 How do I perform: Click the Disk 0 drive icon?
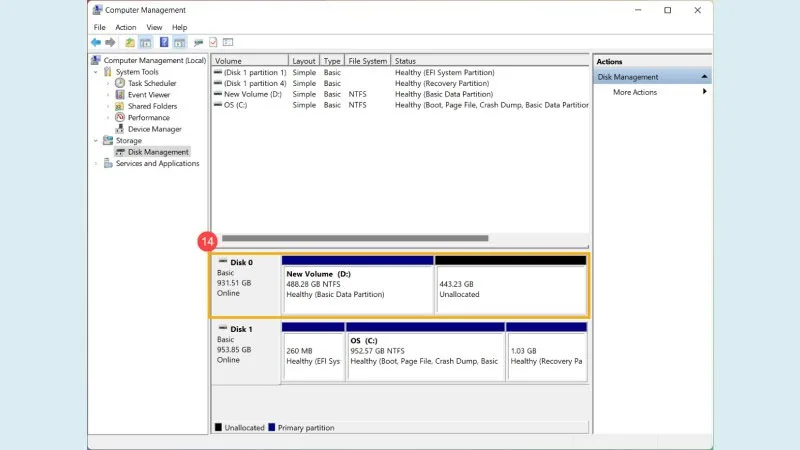click(x=222, y=261)
